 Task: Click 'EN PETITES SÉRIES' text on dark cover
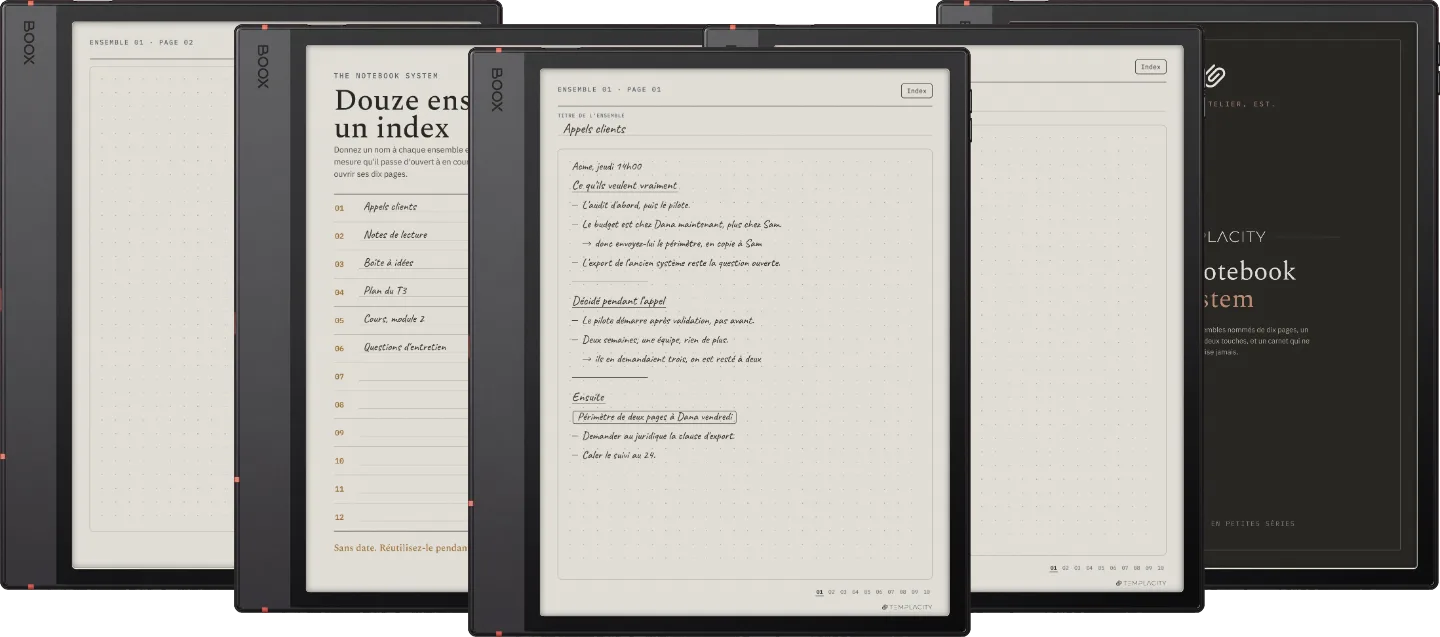pos(1252,524)
